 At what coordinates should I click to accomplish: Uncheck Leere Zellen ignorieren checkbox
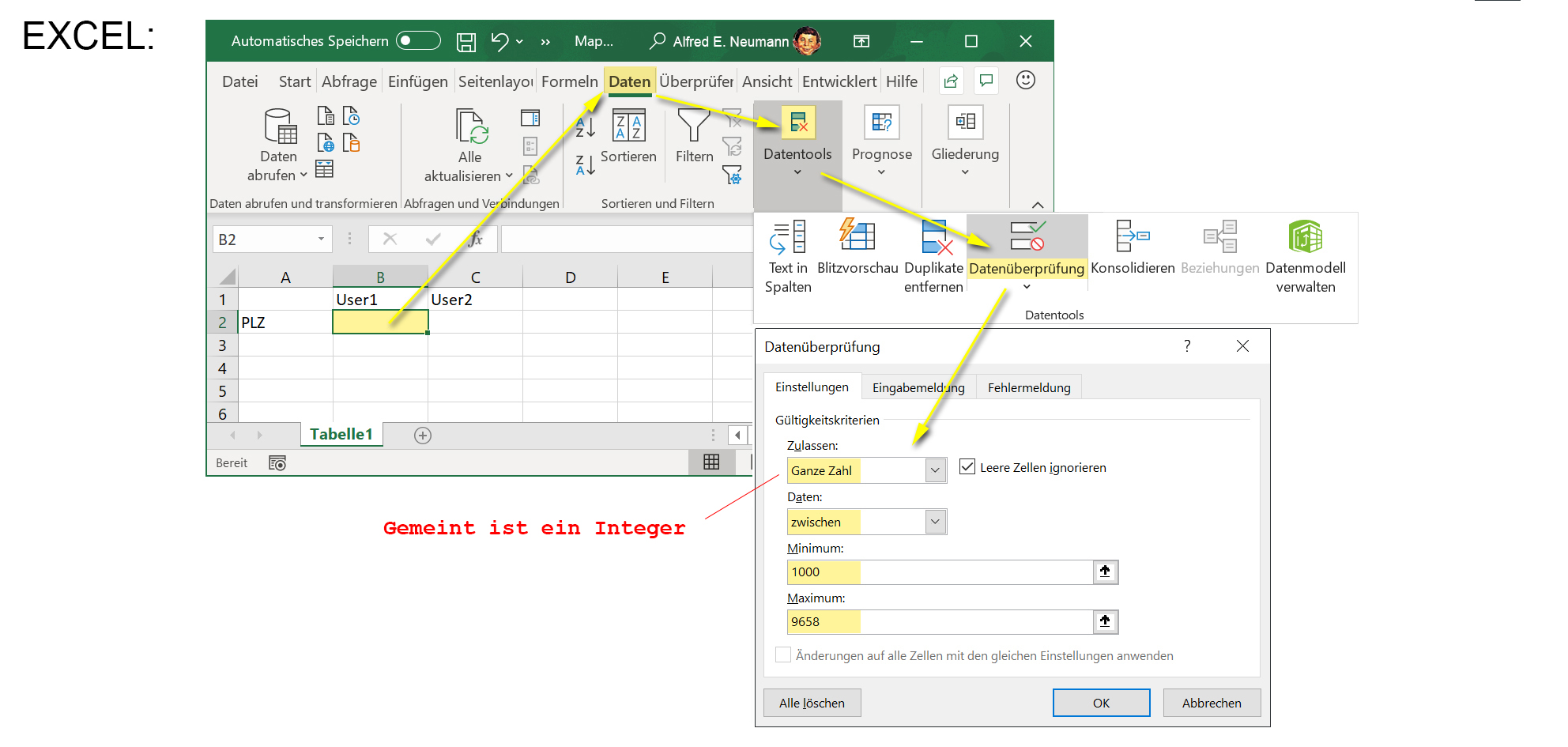tap(967, 467)
